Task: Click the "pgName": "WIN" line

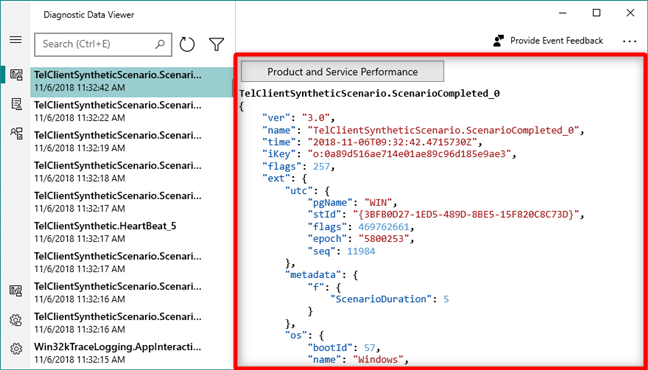Action: 353,203
